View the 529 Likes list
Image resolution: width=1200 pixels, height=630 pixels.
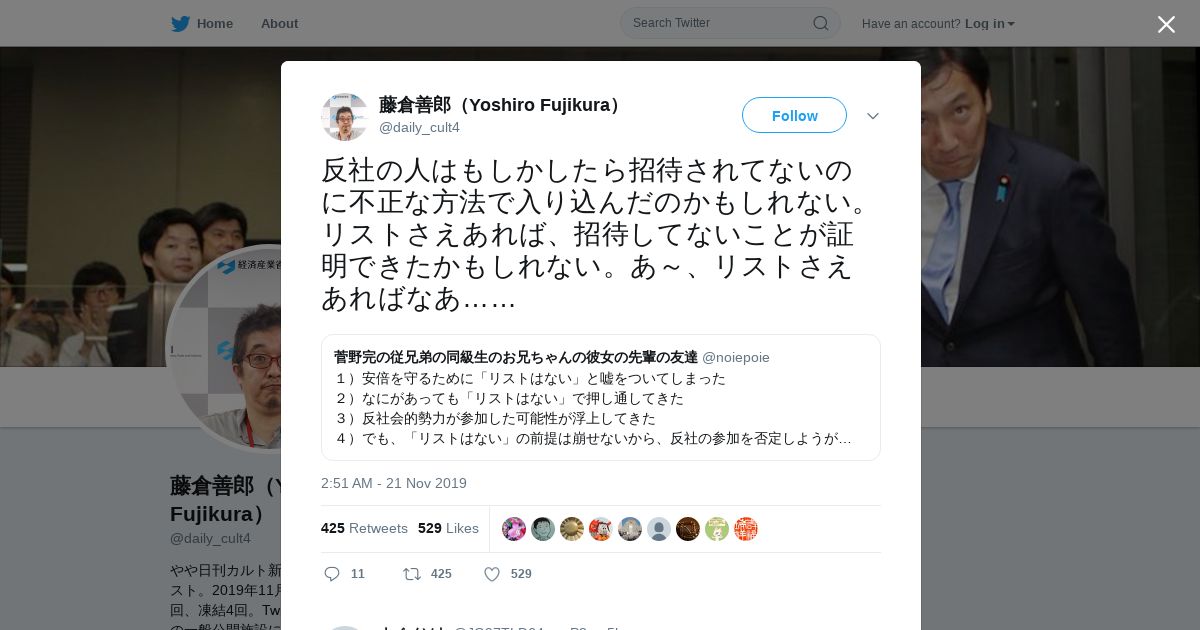pyautogui.click(x=448, y=528)
